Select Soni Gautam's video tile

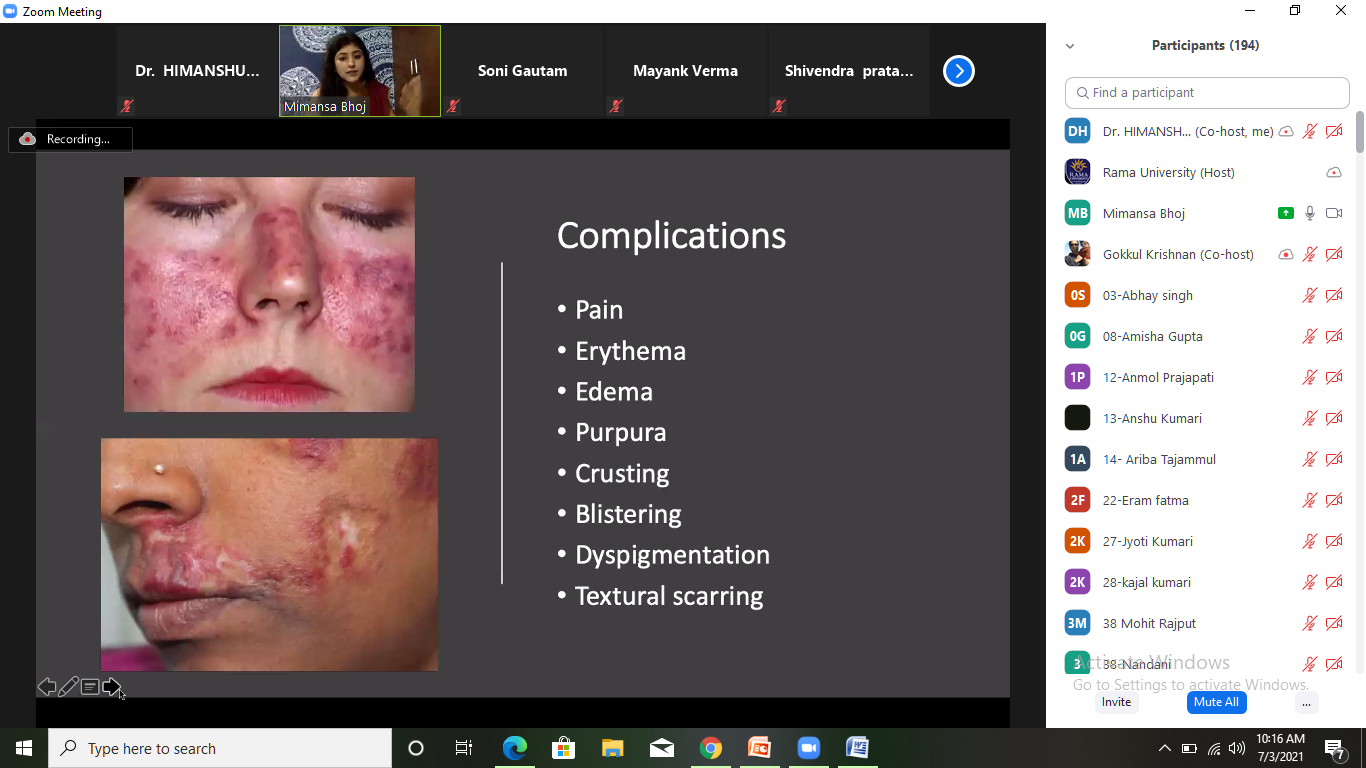[x=522, y=71]
